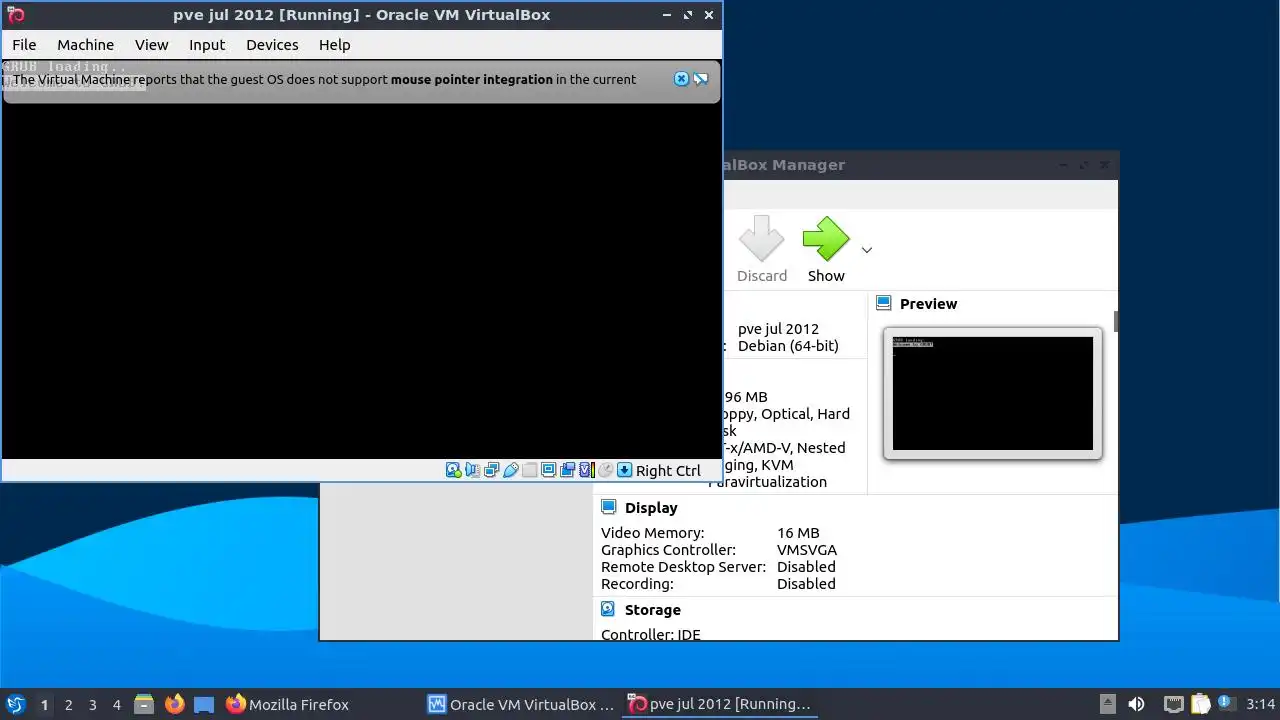The width and height of the screenshot is (1280, 720).
Task: Click the VM preview thumbnail
Action: [x=993, y=393]
